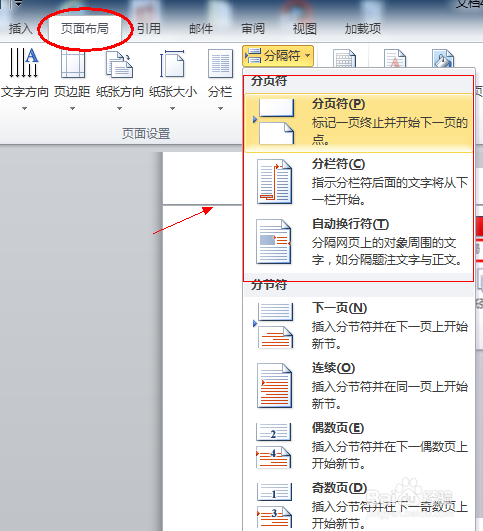Click the page color paint bucket icon
The image size is (483, 531).
pyautogui.click(x=443, y=58)
